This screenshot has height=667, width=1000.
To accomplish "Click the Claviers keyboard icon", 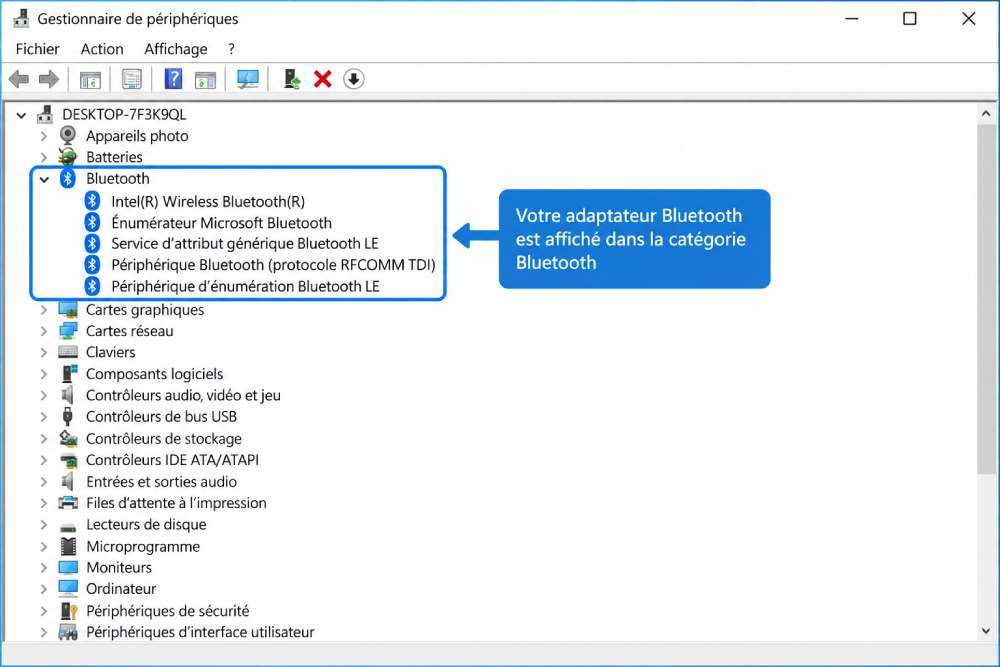I will 68,351.
